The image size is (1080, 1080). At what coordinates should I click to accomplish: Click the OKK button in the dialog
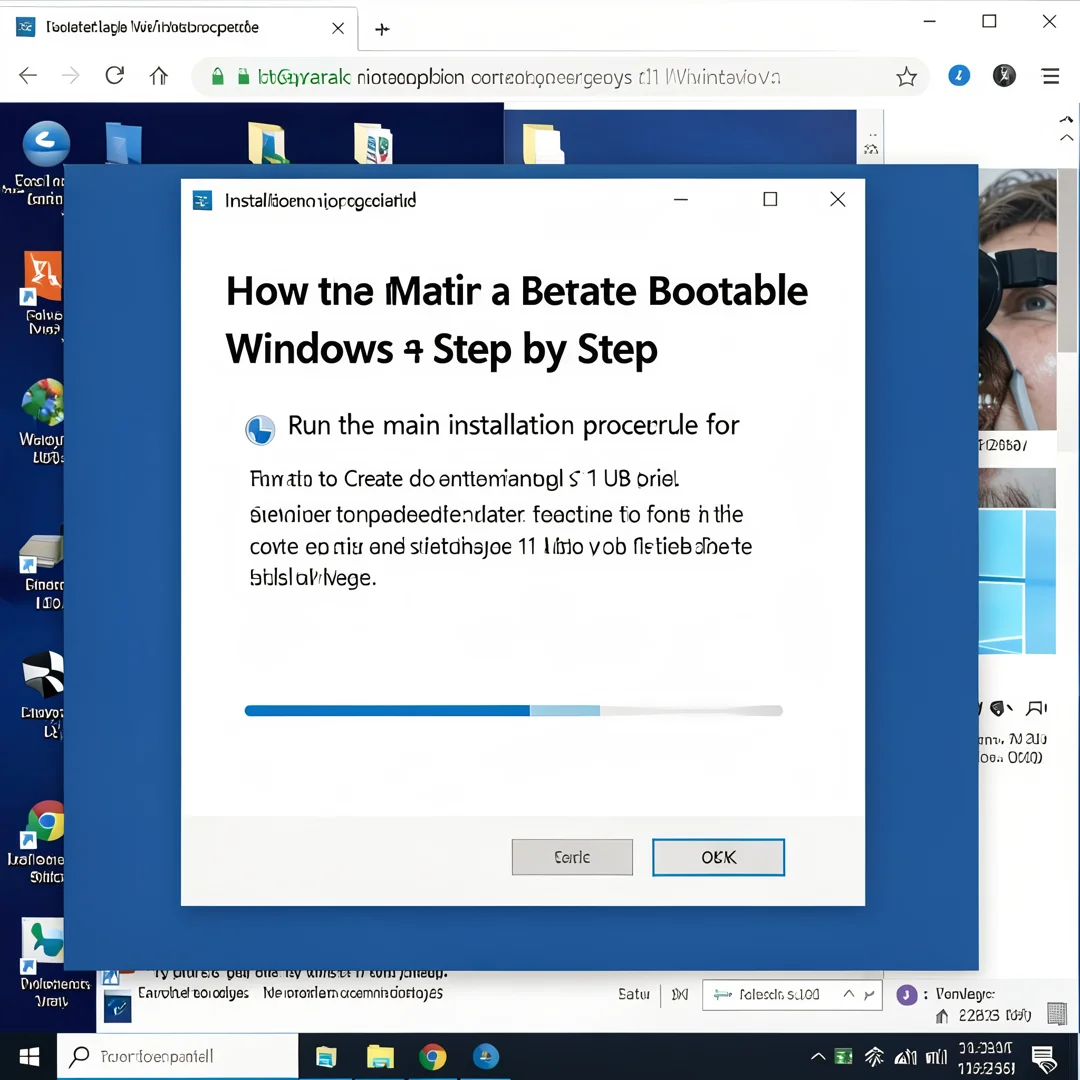[718, 857]
